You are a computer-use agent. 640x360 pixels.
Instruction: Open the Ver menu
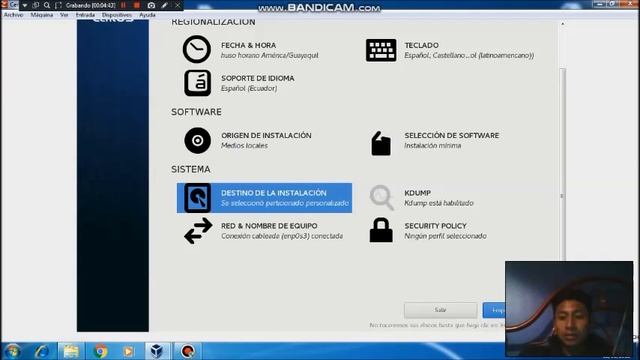[64, 15]
